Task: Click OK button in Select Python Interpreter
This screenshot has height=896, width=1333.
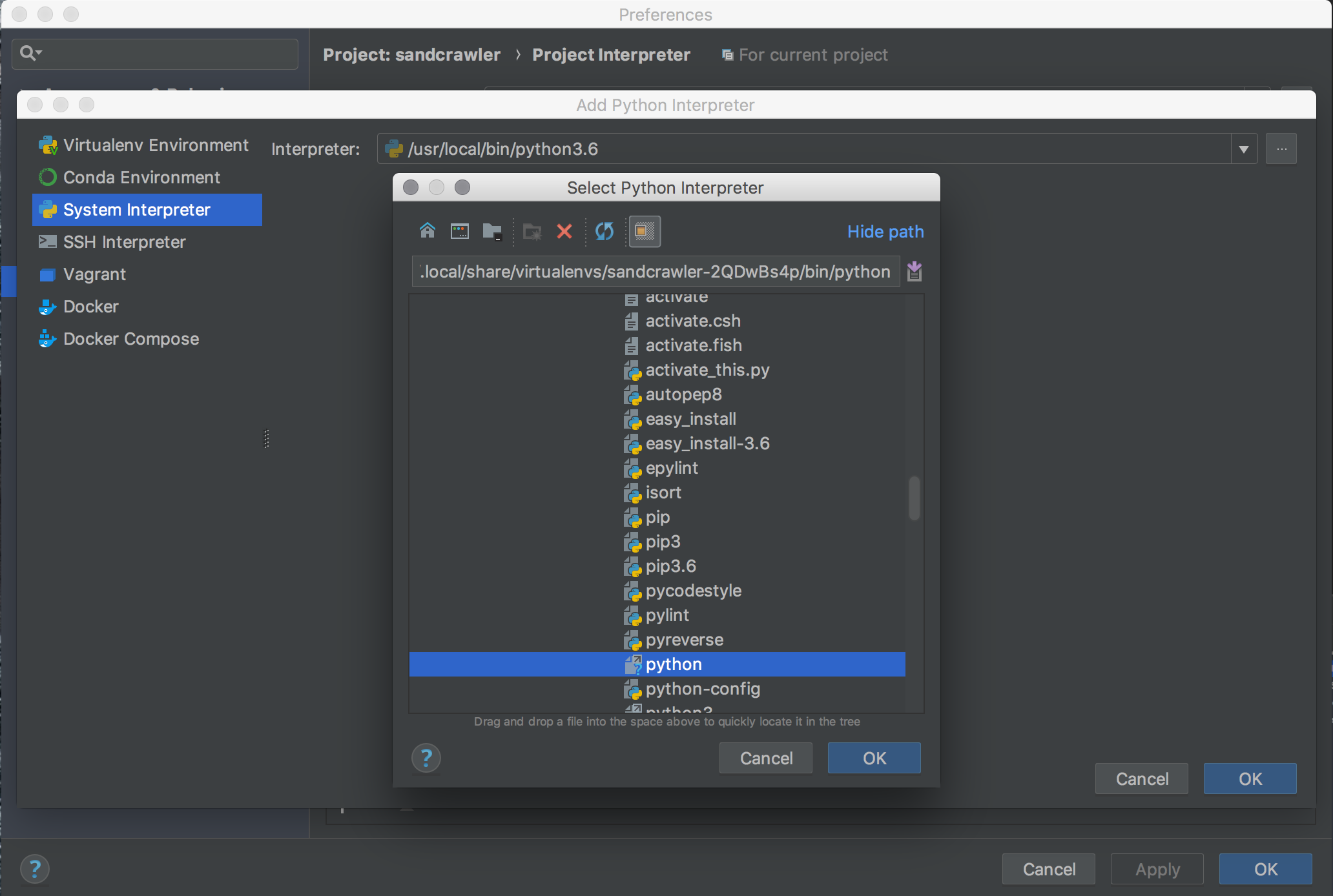Action: tap(875, 758)
